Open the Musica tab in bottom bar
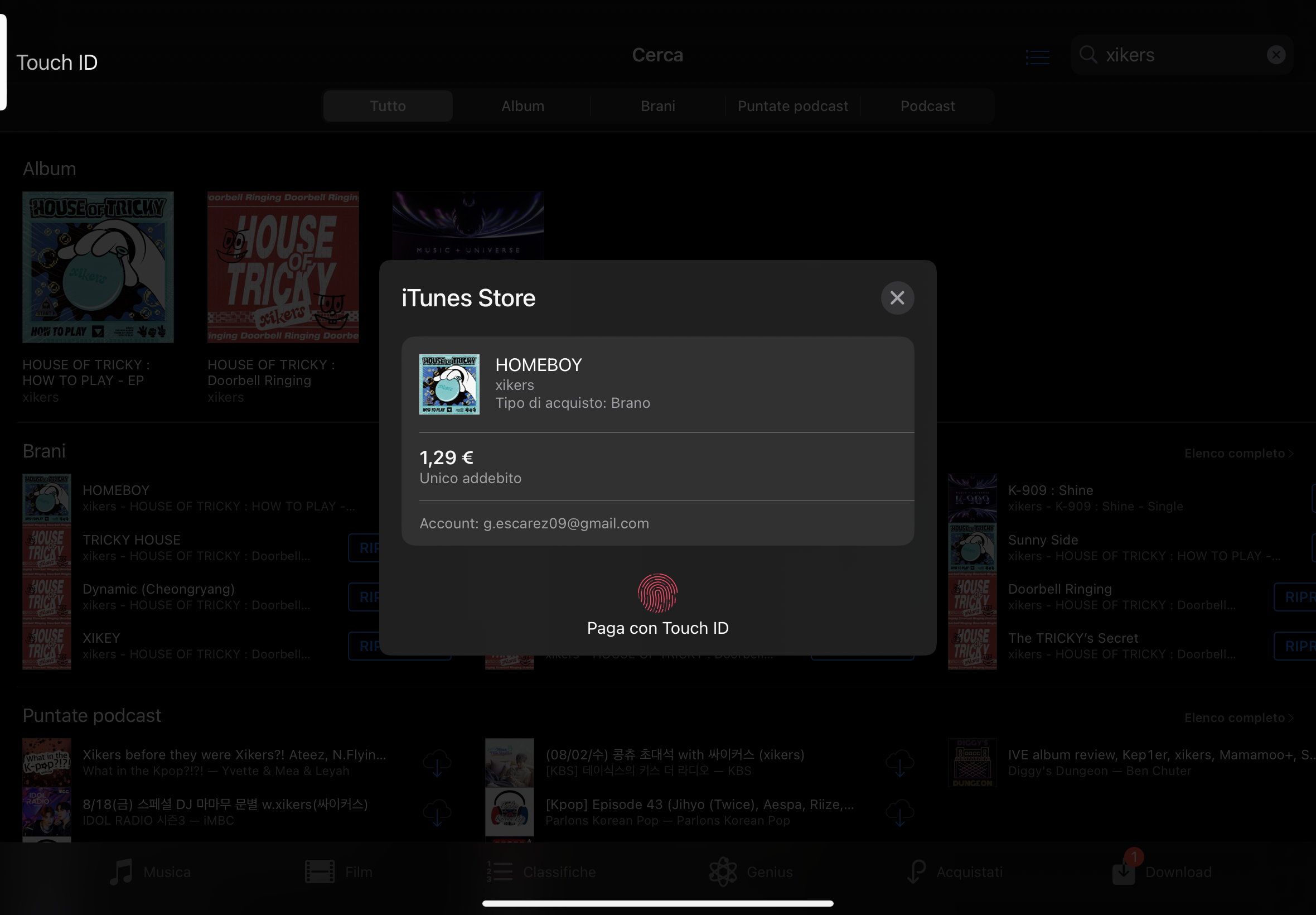Viewport: 1316px width, 915px height. 150,871
